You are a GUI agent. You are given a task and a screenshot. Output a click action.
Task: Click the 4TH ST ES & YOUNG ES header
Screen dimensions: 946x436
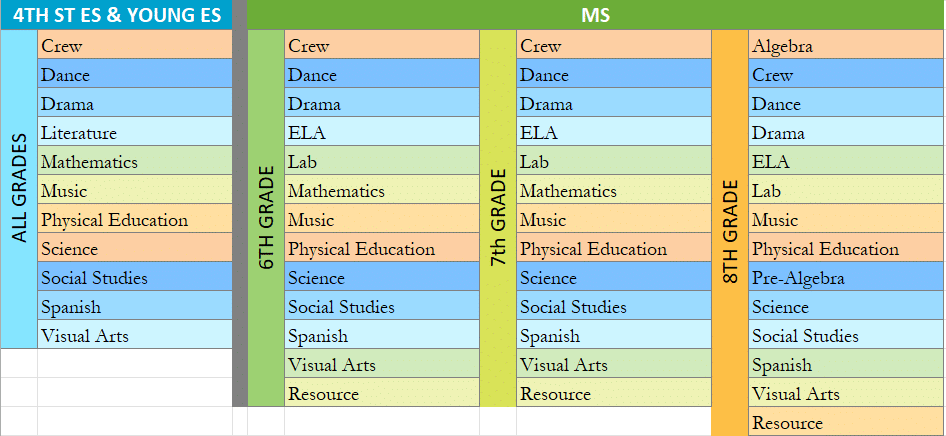tap(116, 15)
